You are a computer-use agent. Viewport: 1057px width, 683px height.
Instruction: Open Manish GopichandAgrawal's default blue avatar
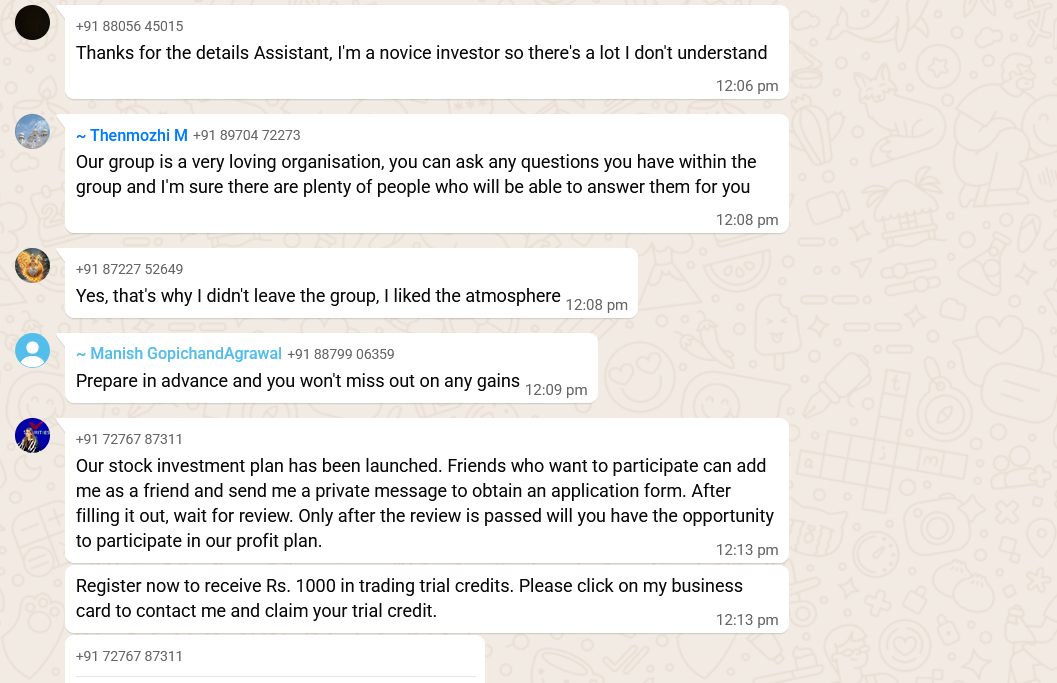[x=33, y=351]
